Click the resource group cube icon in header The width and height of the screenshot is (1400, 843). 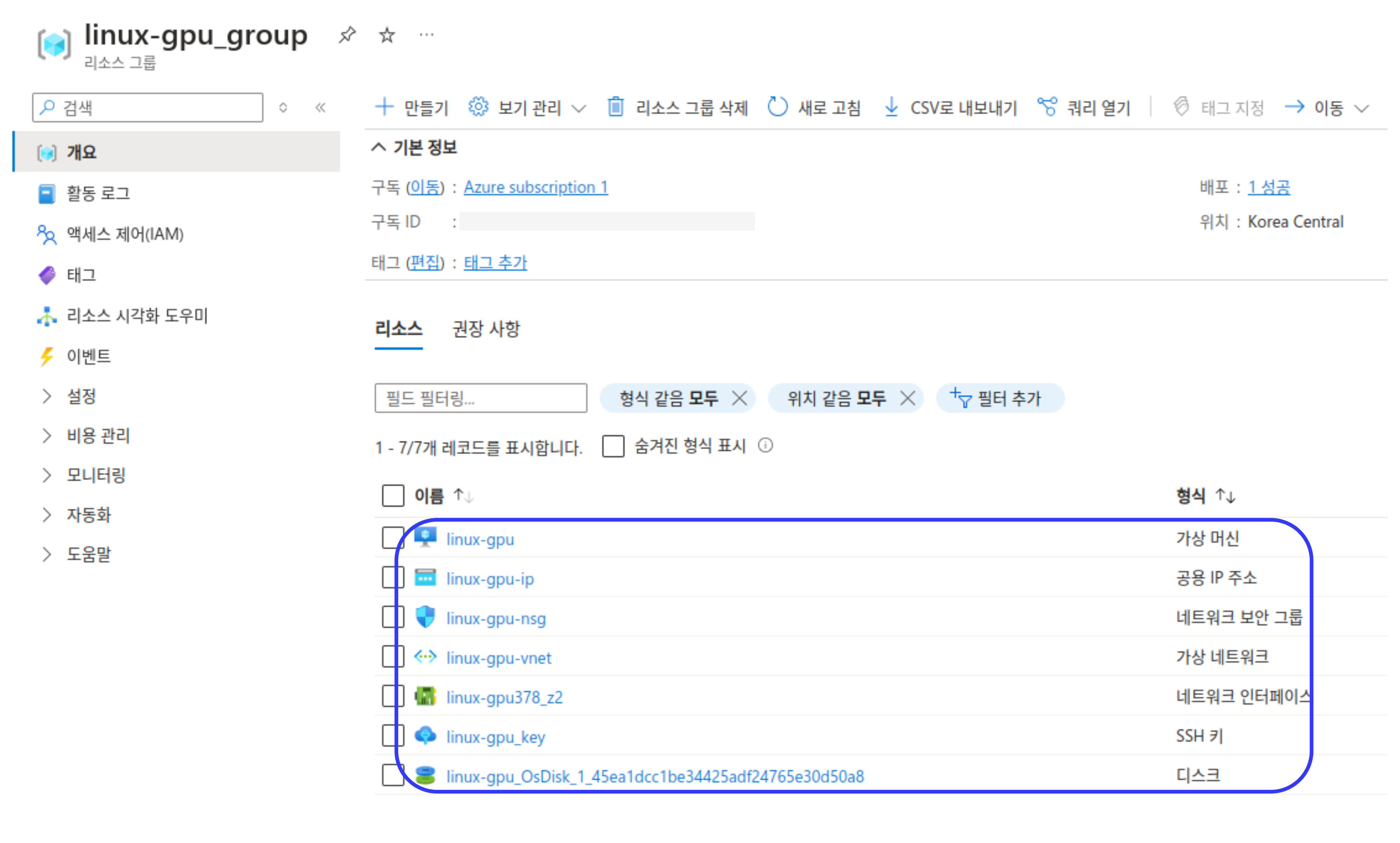coord(54,44)
